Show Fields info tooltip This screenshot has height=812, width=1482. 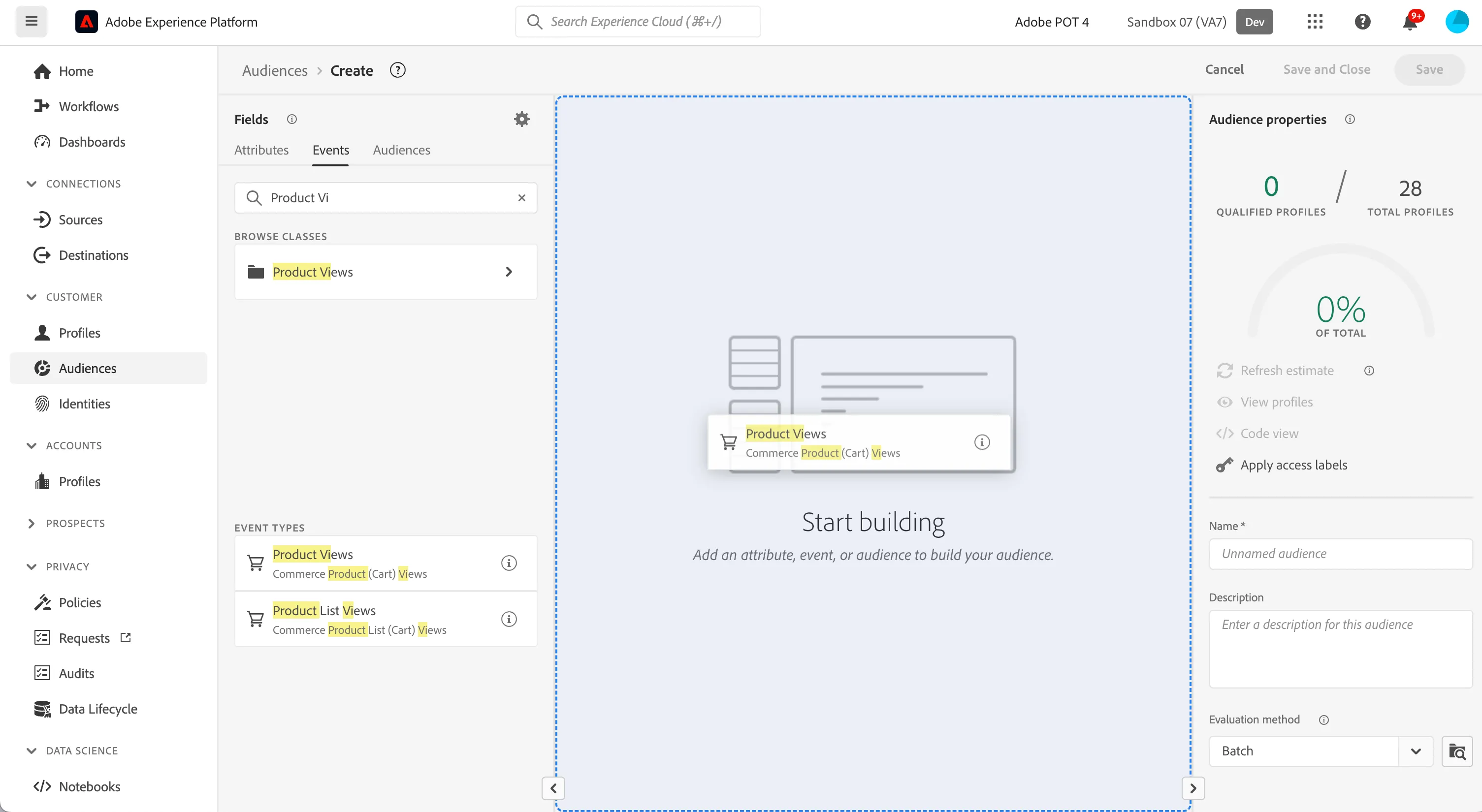click(291, 119)
